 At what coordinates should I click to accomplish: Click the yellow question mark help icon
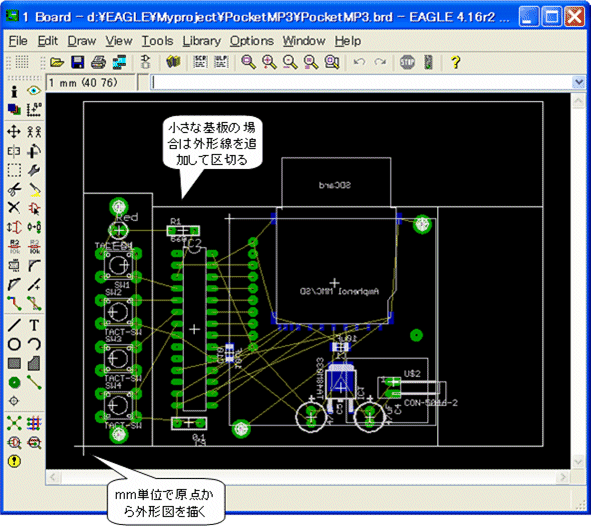coord(455,62)
